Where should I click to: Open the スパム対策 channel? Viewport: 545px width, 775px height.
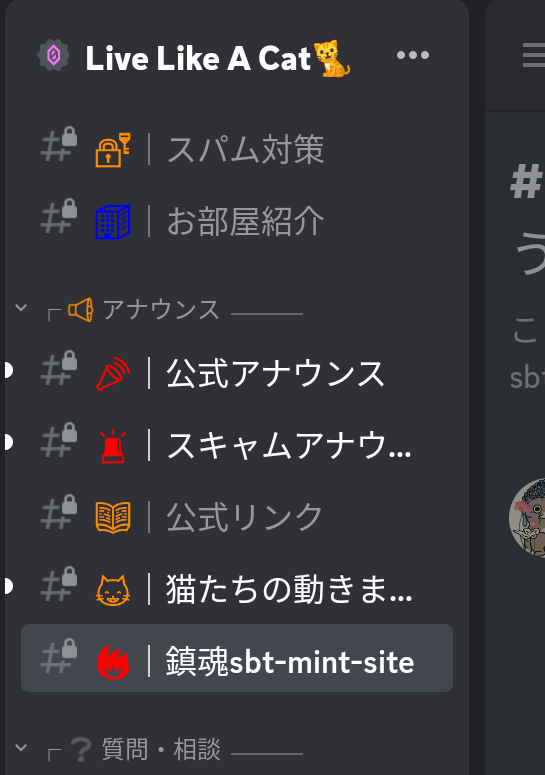coord(237,149)
